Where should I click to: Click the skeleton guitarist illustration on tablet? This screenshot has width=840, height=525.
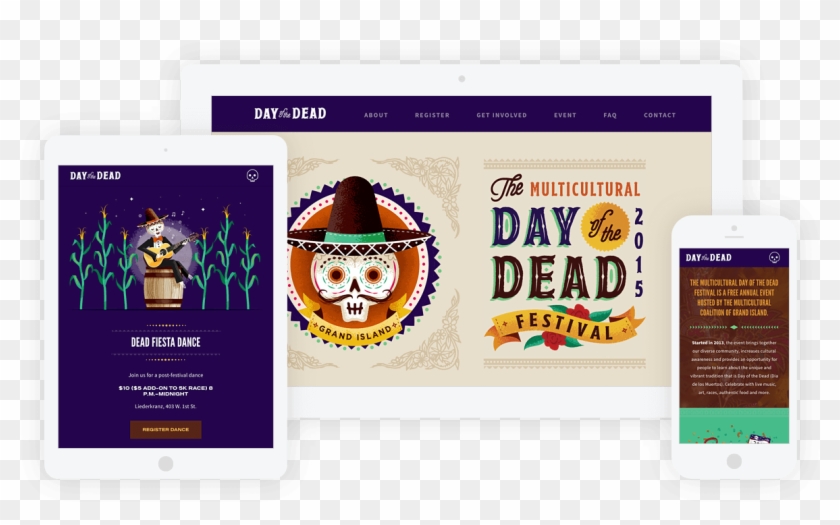pyautogui.click(x=165, y=257)
